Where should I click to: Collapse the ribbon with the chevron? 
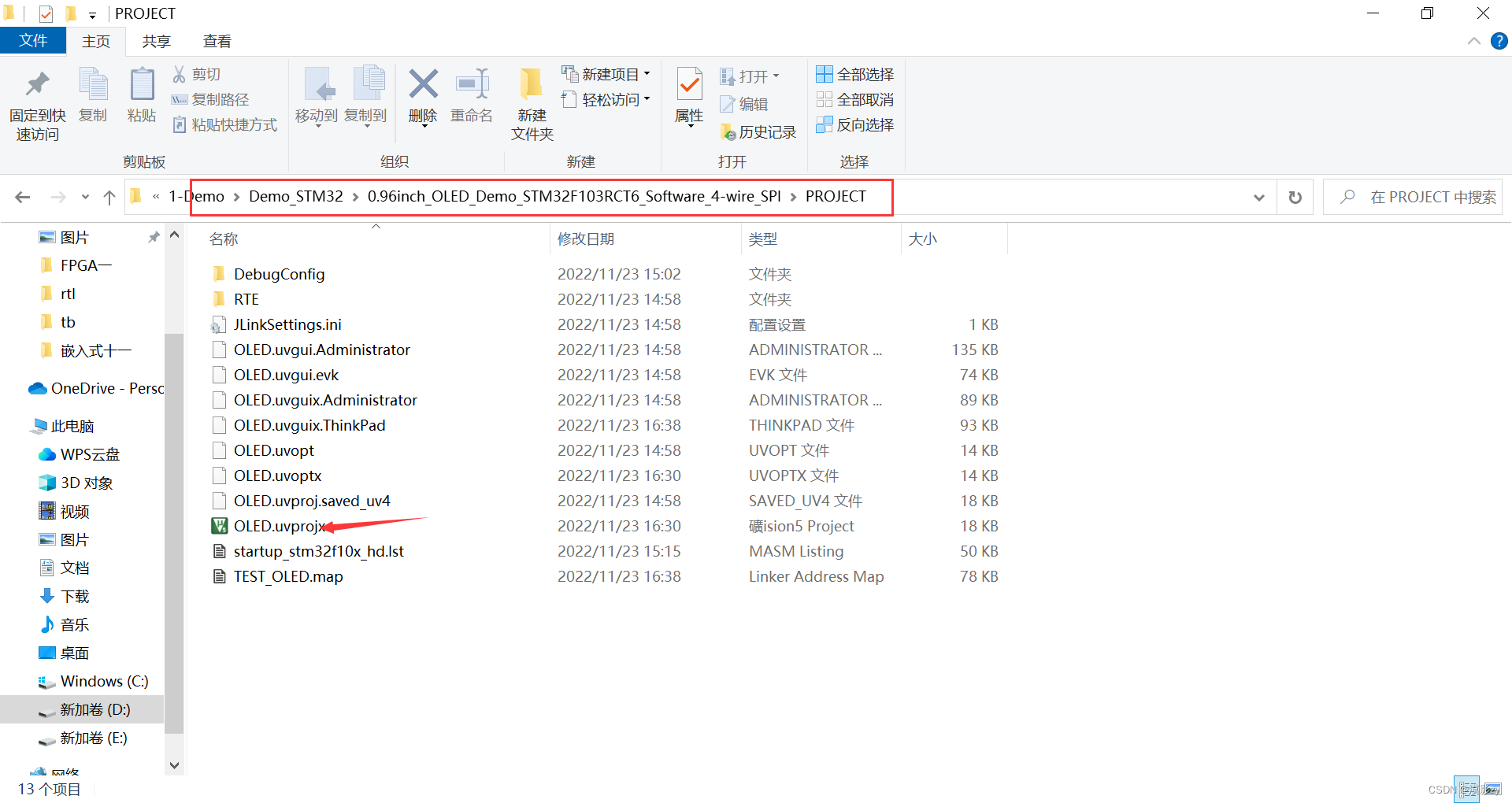coord(1473,41)
